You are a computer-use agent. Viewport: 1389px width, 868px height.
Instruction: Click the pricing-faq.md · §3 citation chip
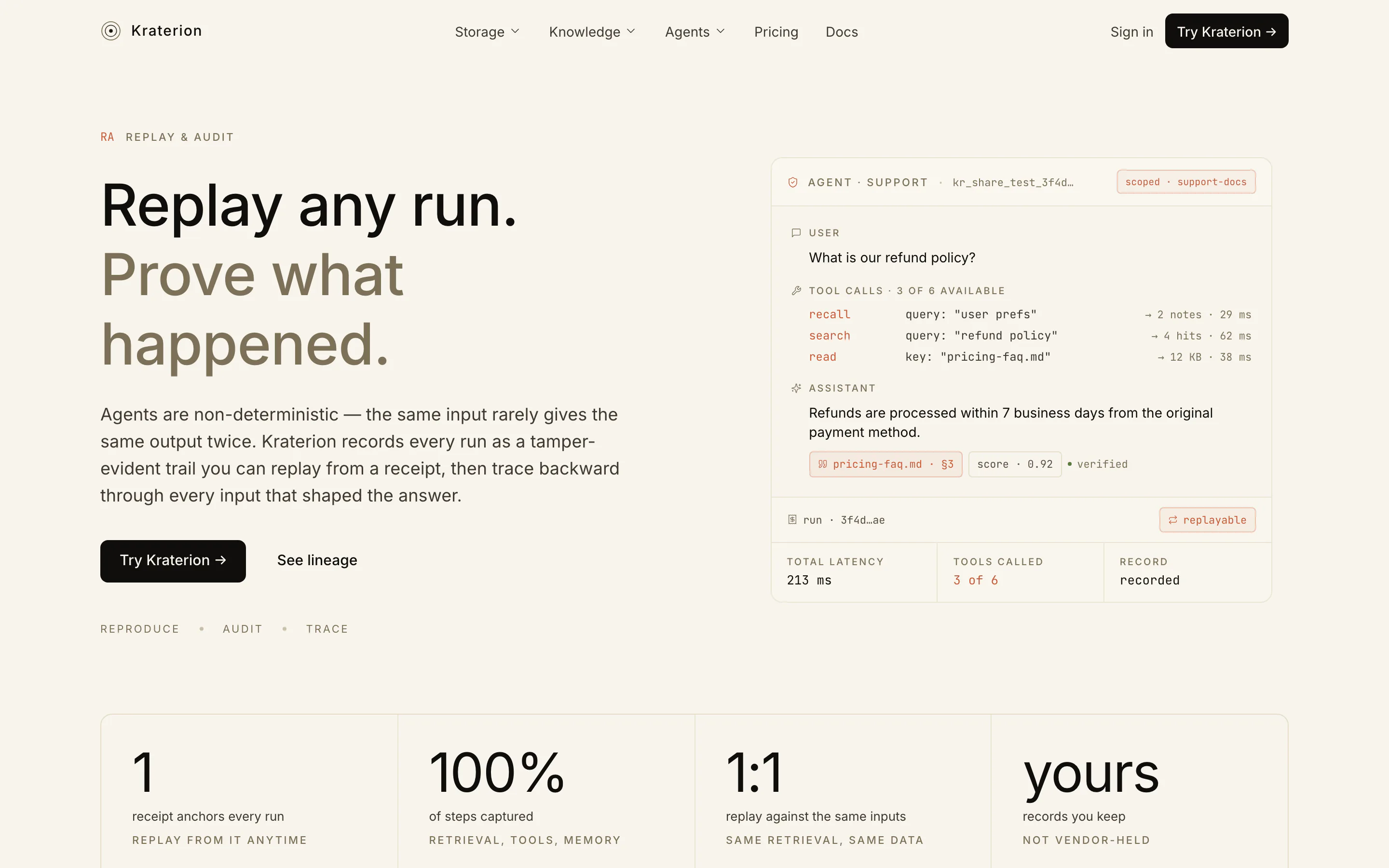885,464
